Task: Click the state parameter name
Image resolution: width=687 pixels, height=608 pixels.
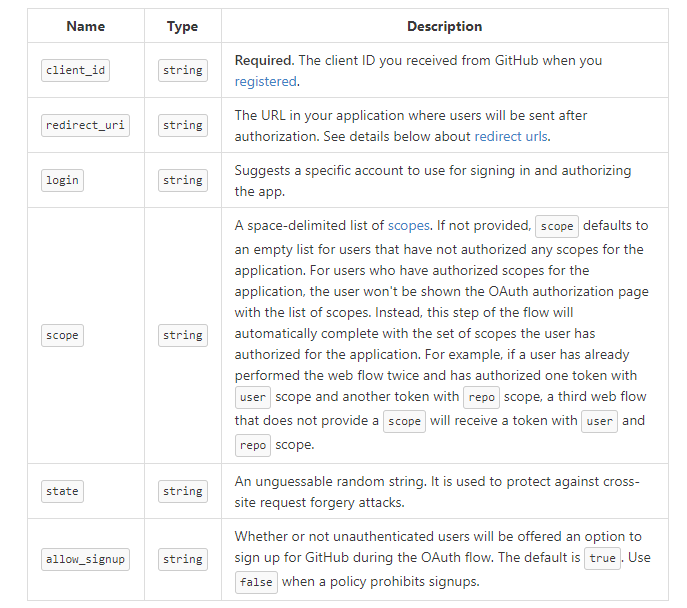Action: pos(62,491)
